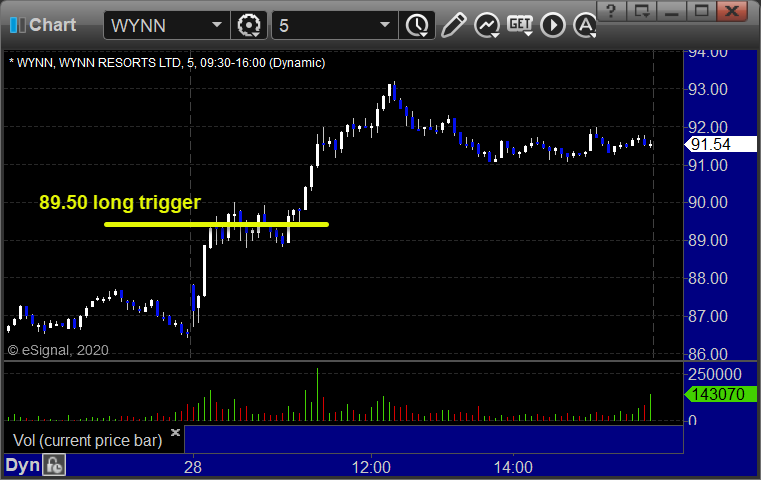Click the Chart window icon in the title bar
This screenshot has height=480, width=761.
[17, 25]
